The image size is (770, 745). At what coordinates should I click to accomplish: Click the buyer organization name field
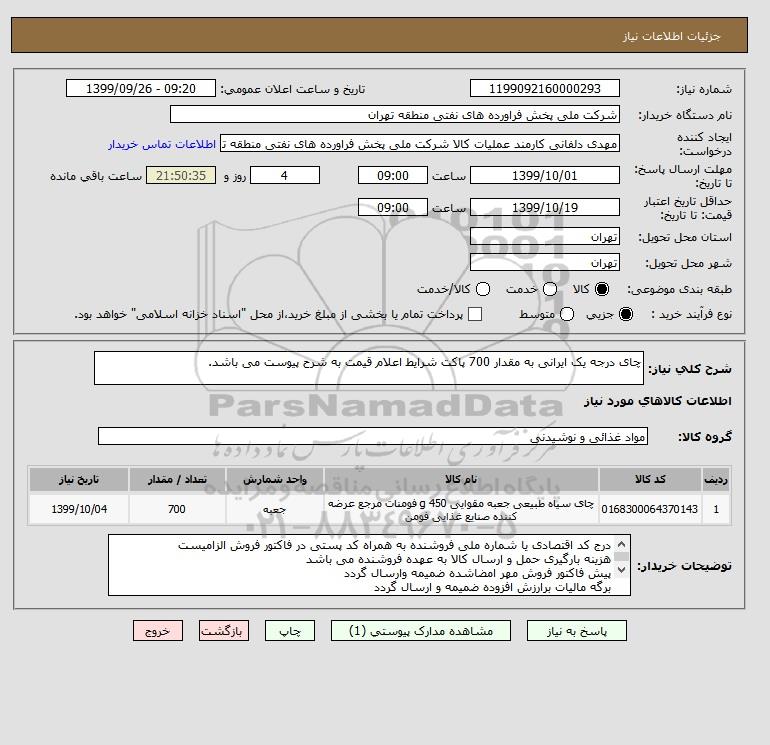[x=394, y=114]
